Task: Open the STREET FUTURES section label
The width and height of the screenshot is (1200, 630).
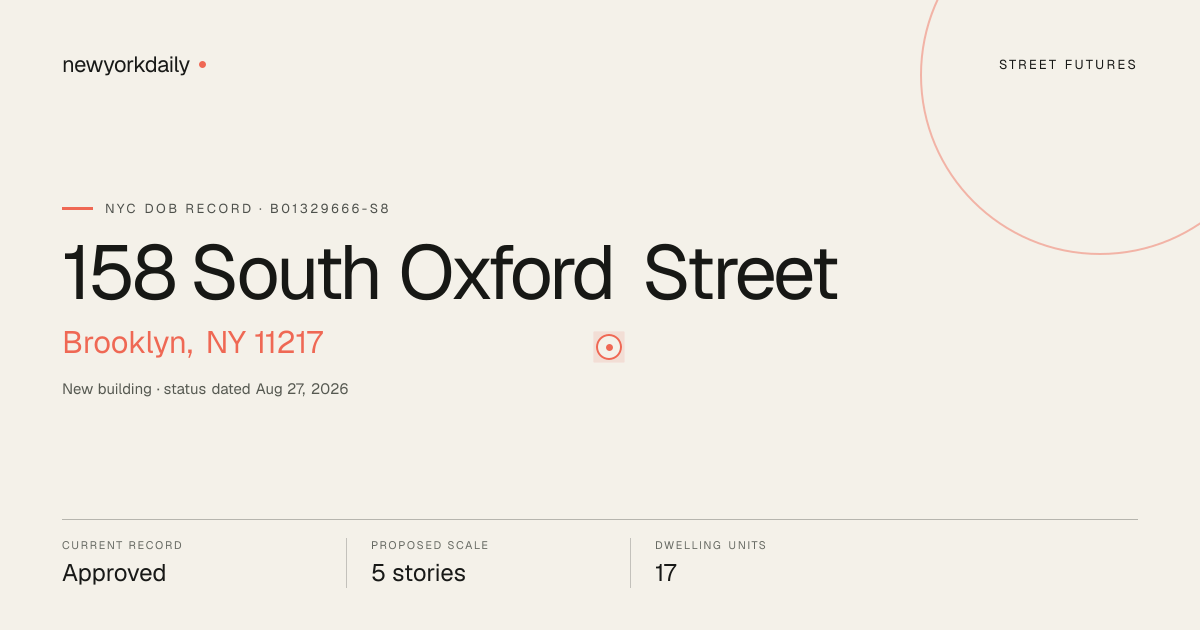Action: 1068,65
